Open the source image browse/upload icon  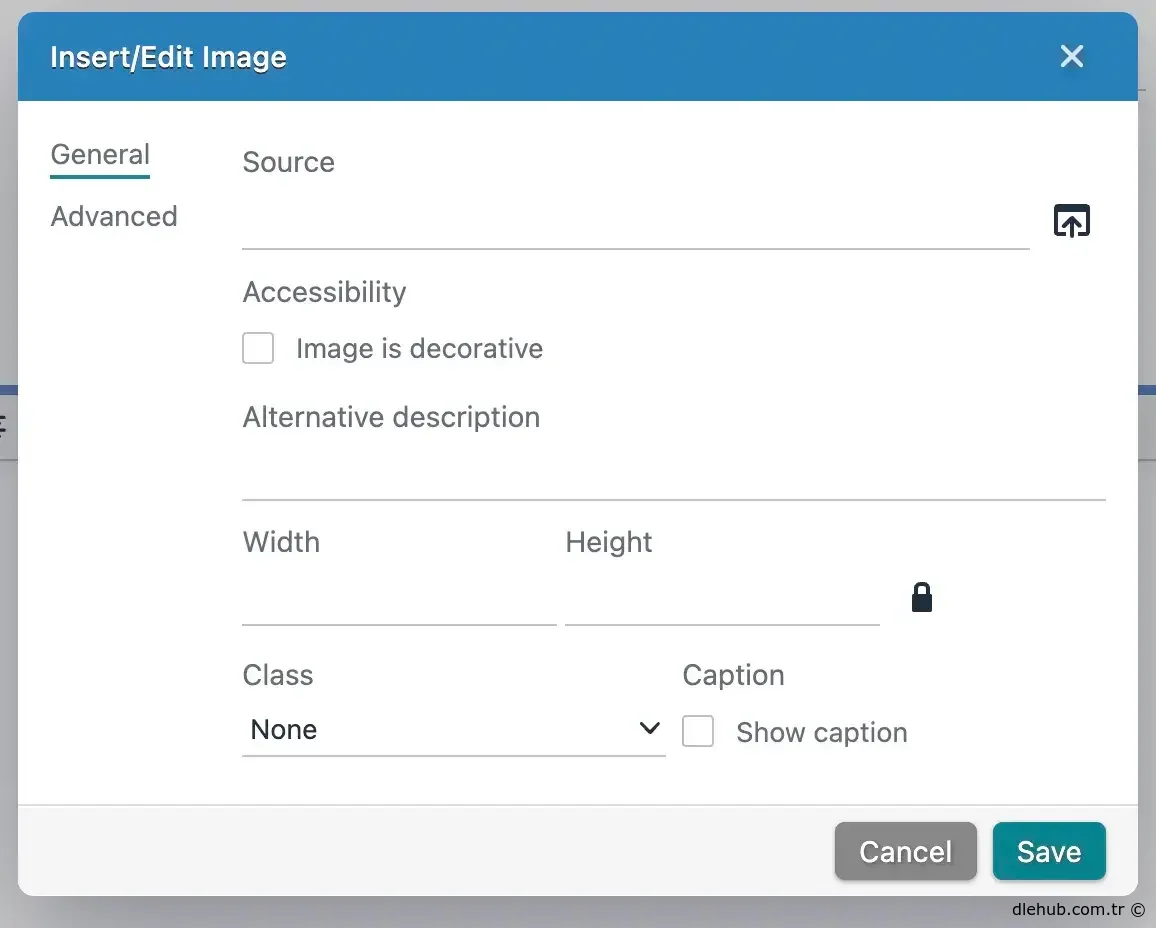[x=1071, y=221]
